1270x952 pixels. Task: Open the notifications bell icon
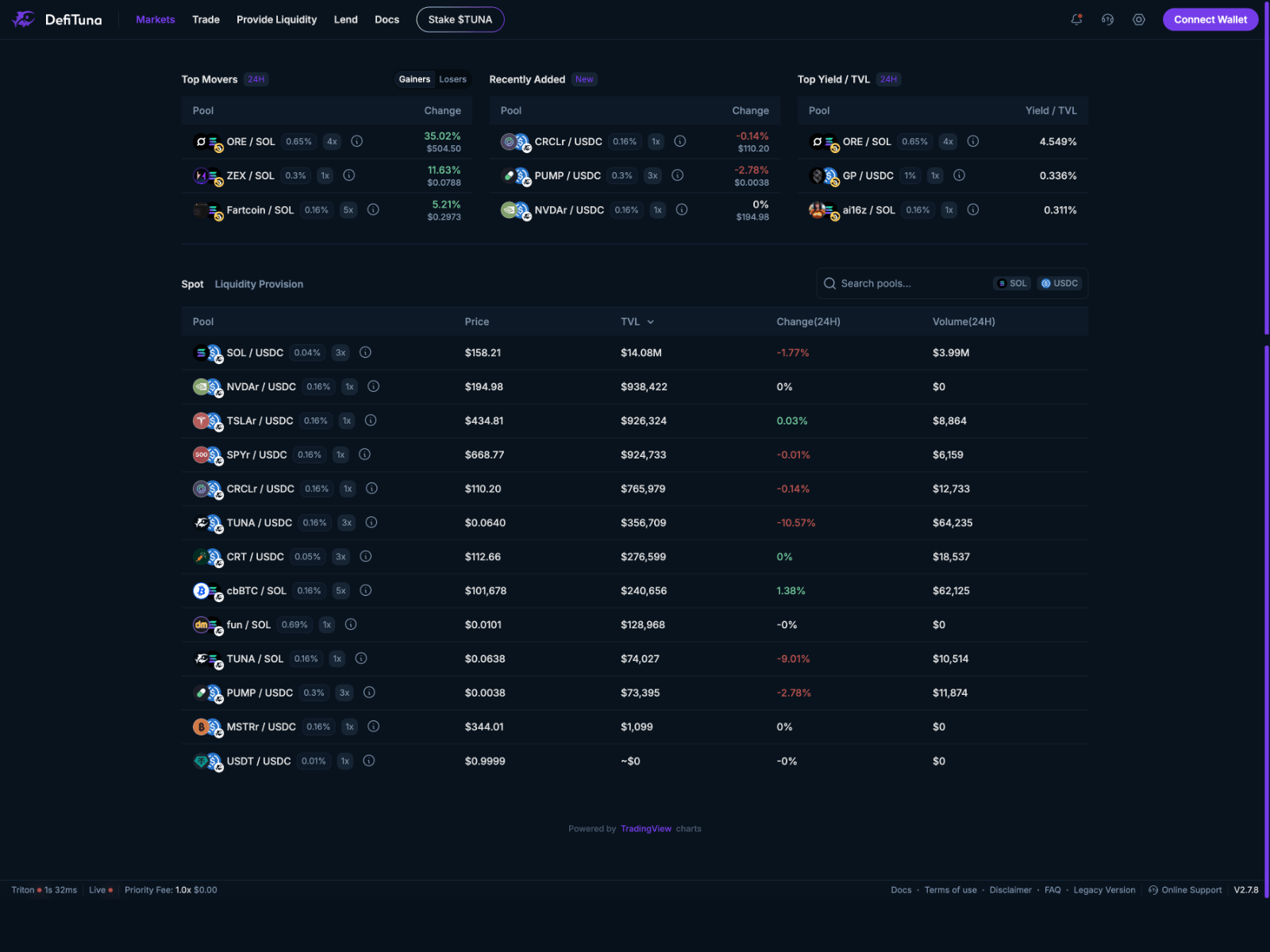[x=1076, y=19]
